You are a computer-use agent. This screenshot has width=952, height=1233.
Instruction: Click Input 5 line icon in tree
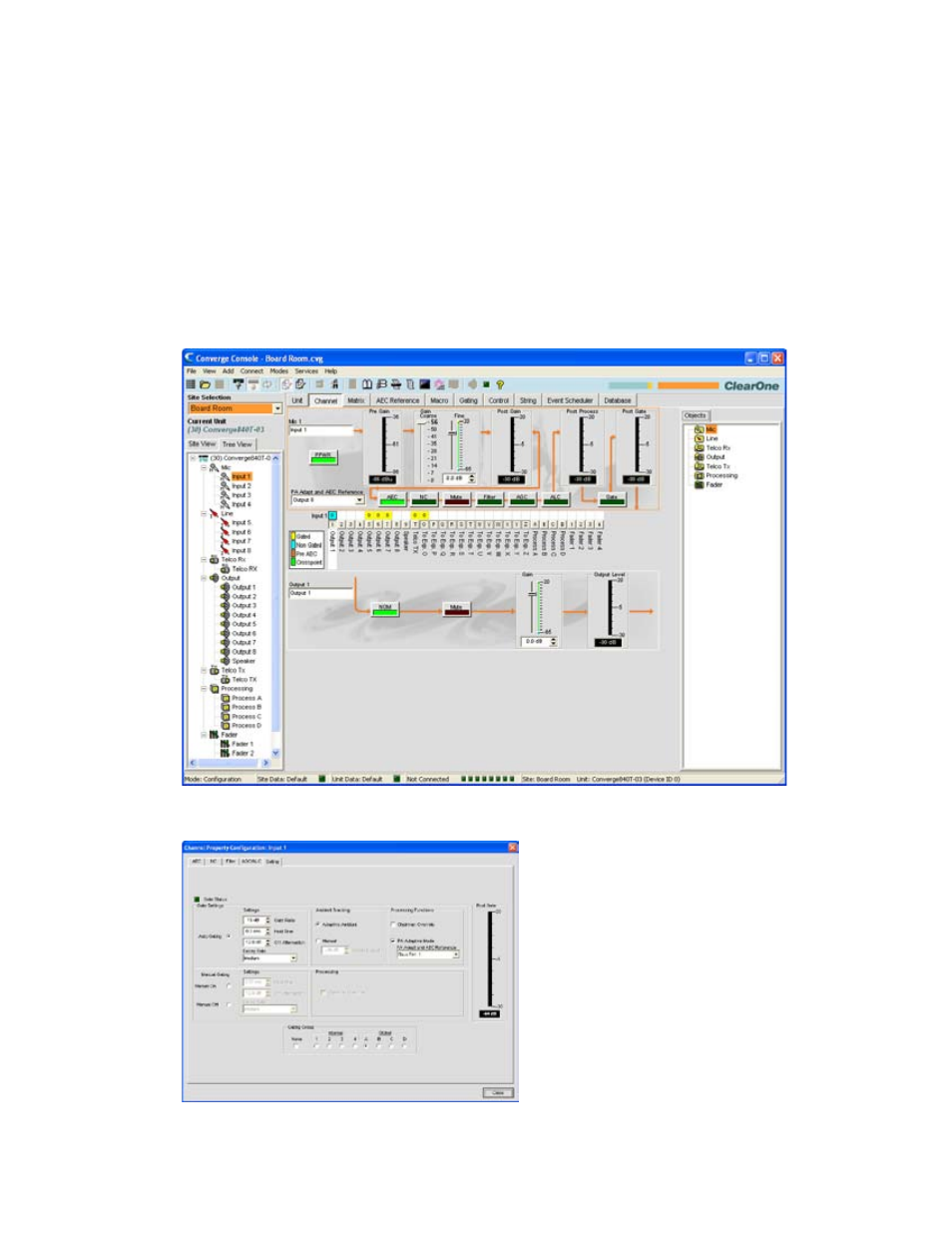point(226,522)
